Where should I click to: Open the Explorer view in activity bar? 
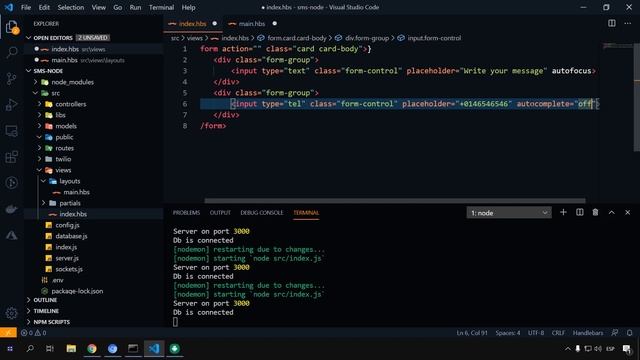(11, 28)
